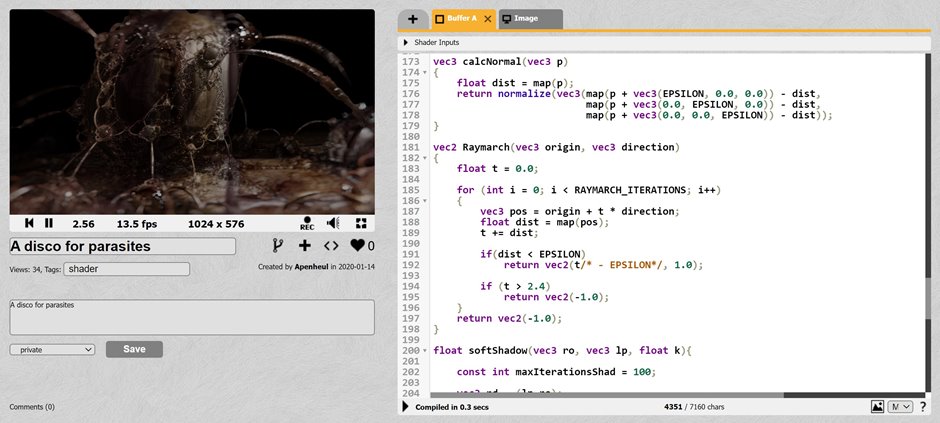Click the Save button
Image resolution: width=940 pixels, height=423 pixels.
tap(134, 349)
